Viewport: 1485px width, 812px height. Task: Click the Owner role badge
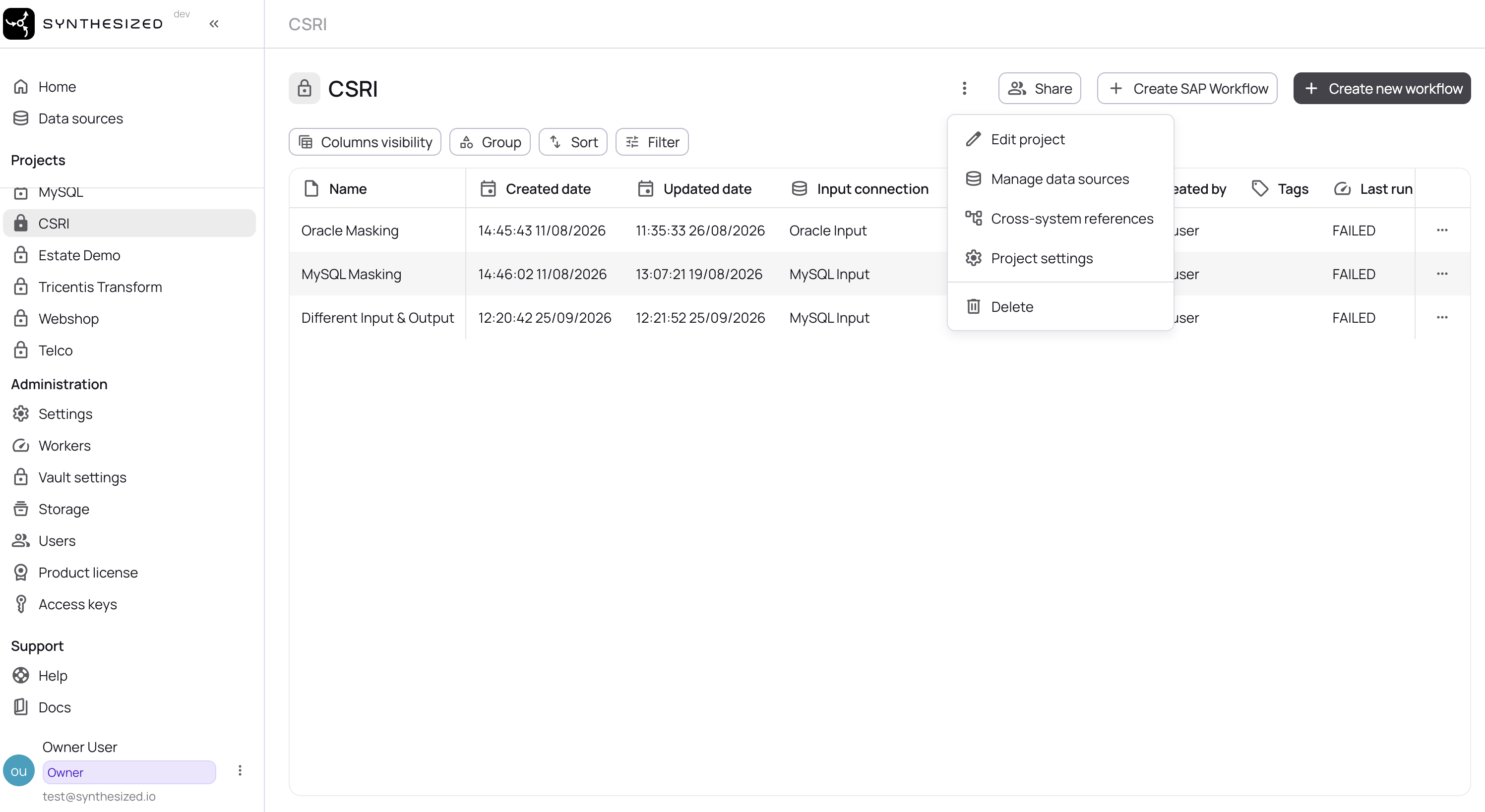[129, 772]
